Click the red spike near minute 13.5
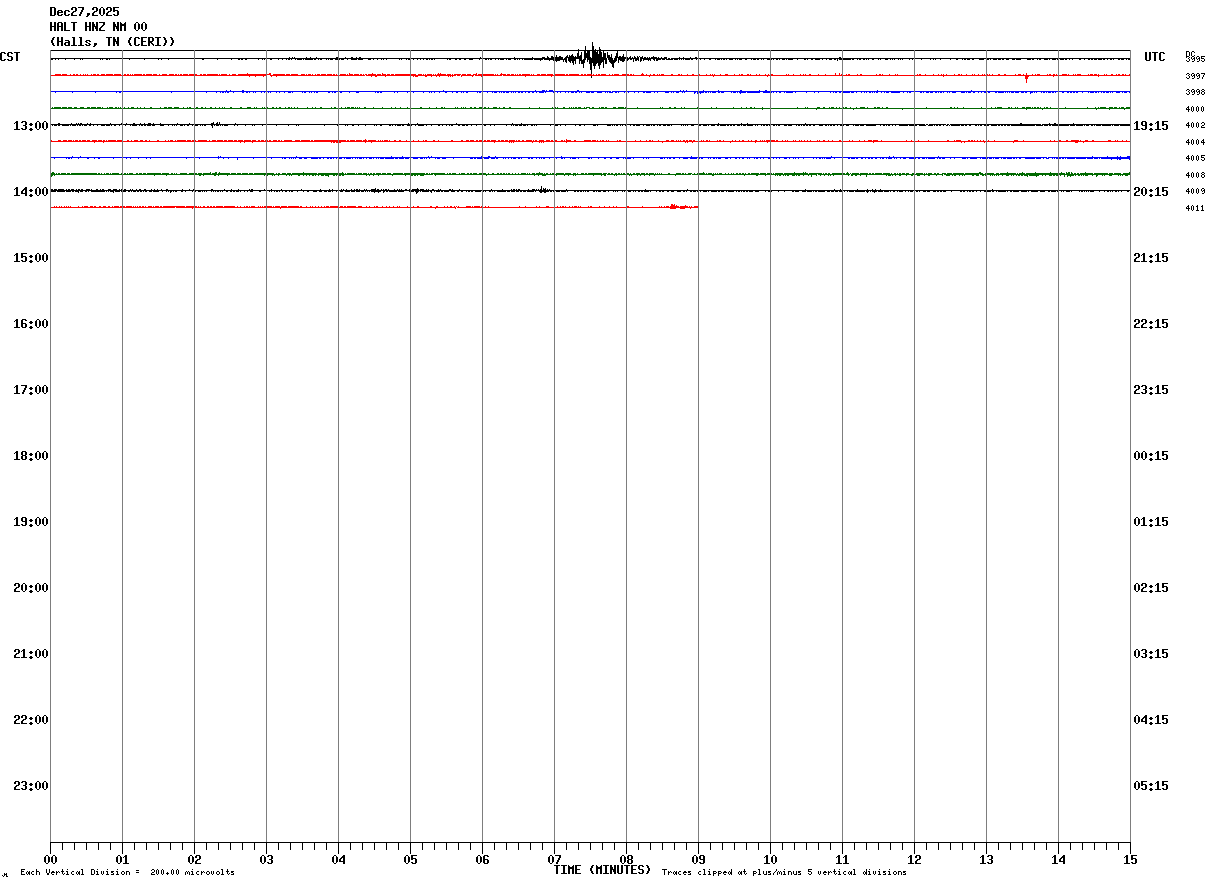 (1026, 77)
